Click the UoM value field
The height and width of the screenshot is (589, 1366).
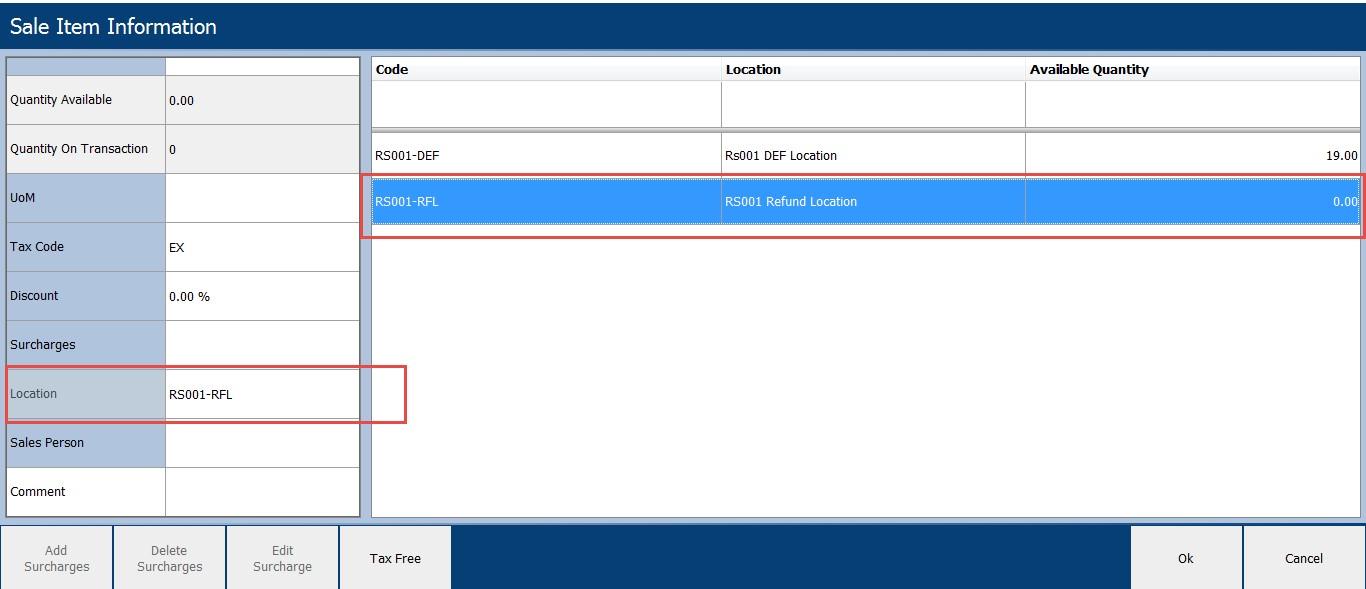262,198
